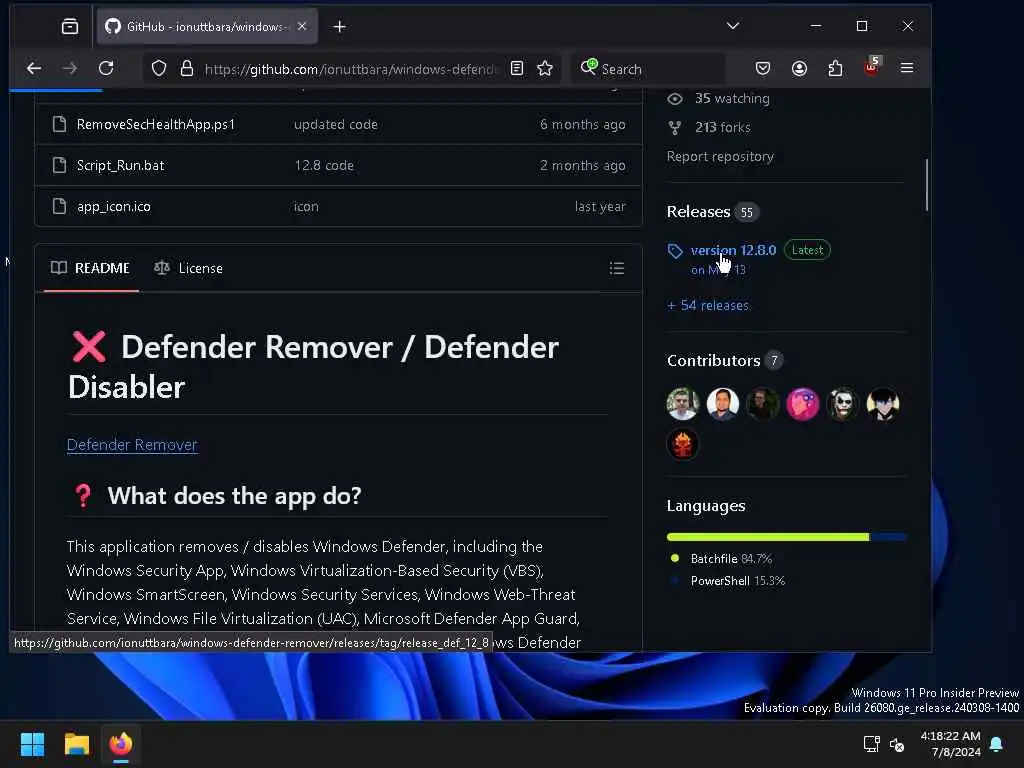Image resolution: width=1024 pixels, height=768 pixels.
Task: Show the + 54 releases list
Action: click(708, 305)
